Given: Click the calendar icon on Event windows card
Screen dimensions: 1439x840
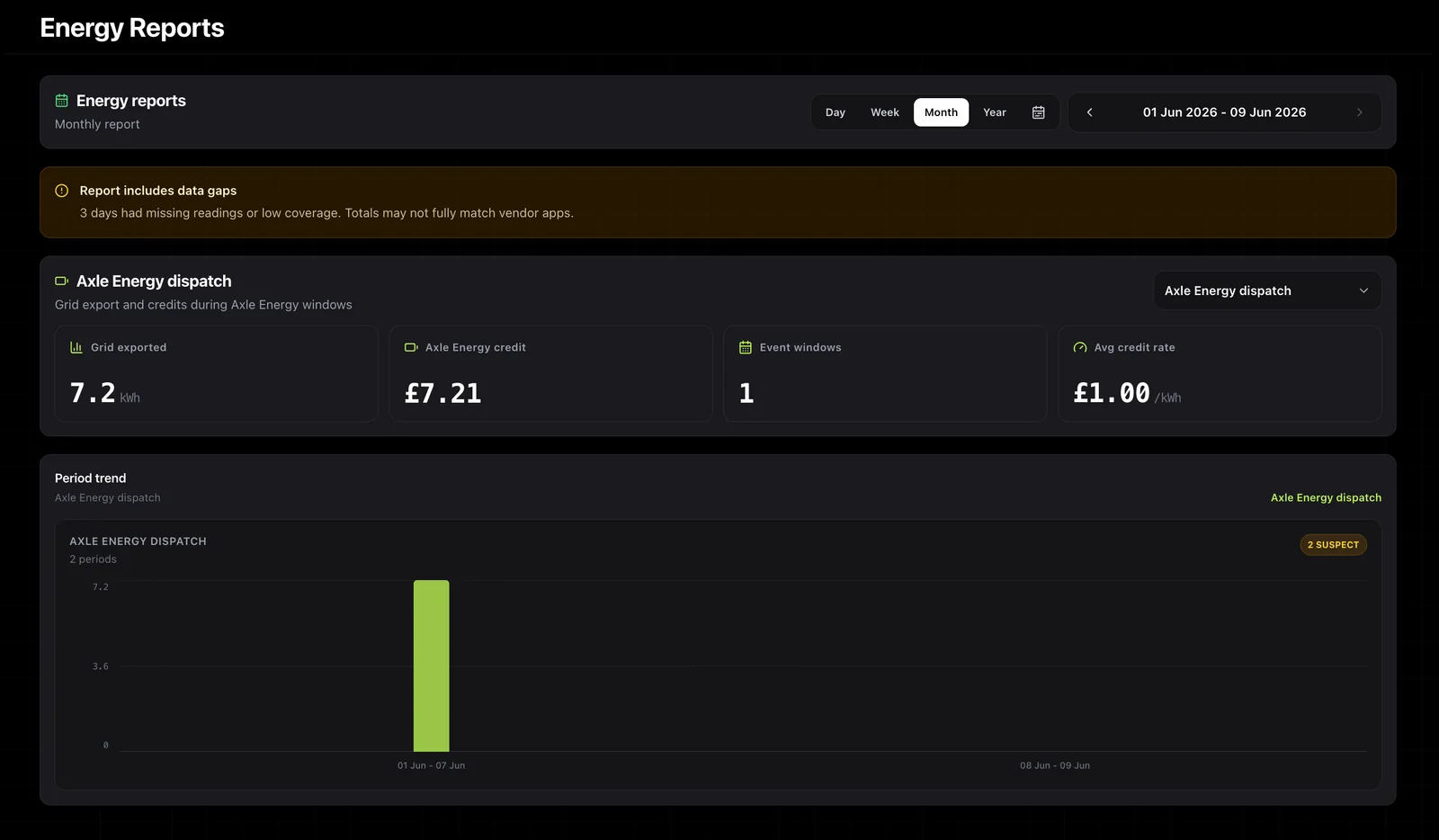Looking at the screenshot, I should click(x=746, y=347).
